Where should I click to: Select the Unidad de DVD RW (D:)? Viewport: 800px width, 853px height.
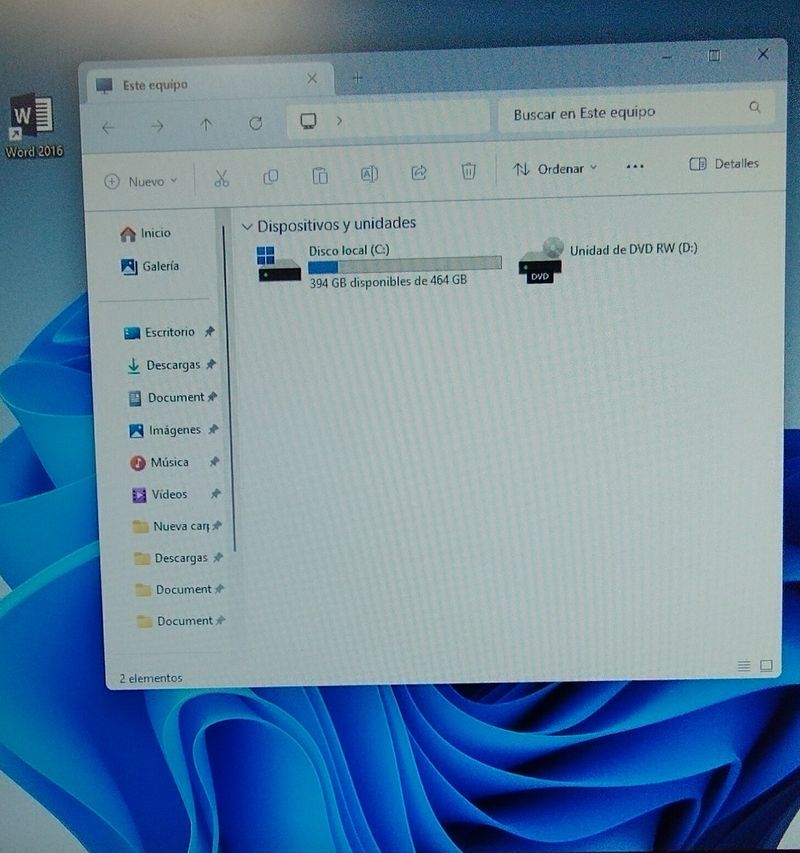point(607,262)
